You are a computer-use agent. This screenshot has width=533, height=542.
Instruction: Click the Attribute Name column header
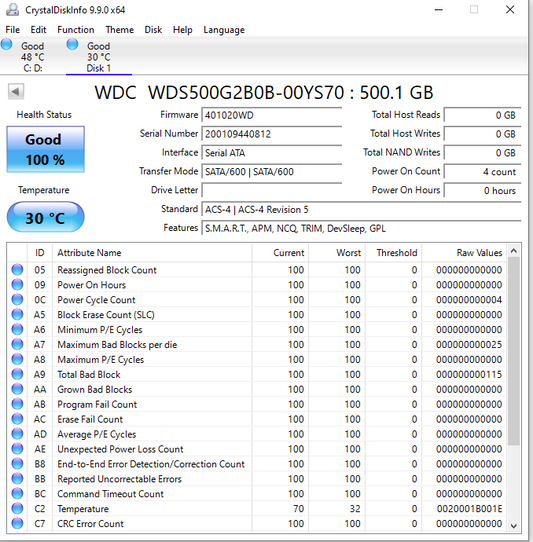click(152, 253)
